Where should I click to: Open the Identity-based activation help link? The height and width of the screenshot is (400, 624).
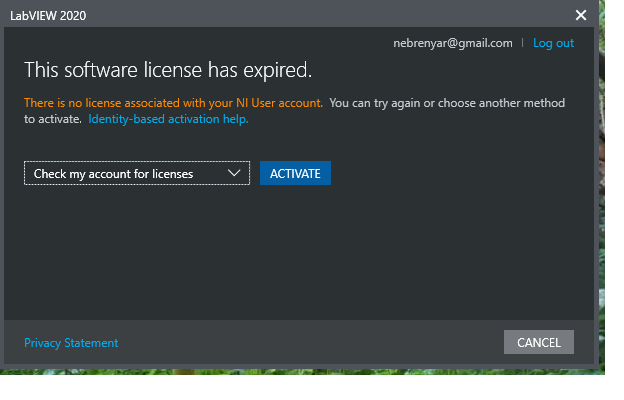tap(168, 119)
